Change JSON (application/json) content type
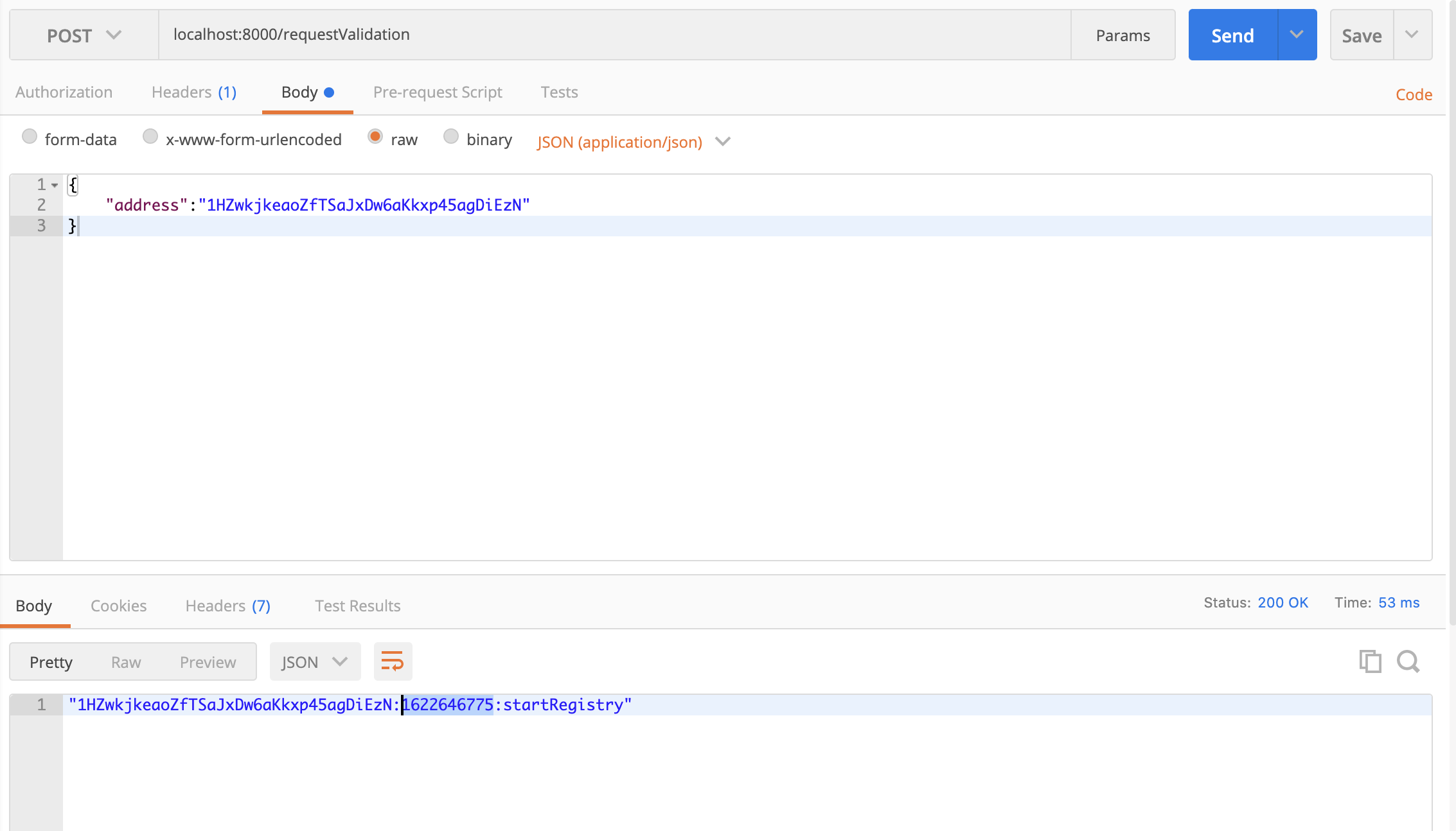 tap(633, 142)
